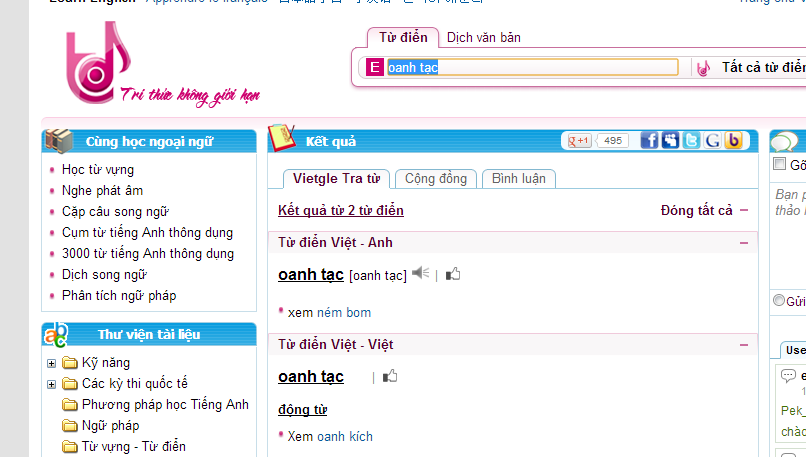The width and height of the screenshot is (806, 457).
Task: Expand the Các kỳ thi quốc tế tree node
Action: coord(51,384)
